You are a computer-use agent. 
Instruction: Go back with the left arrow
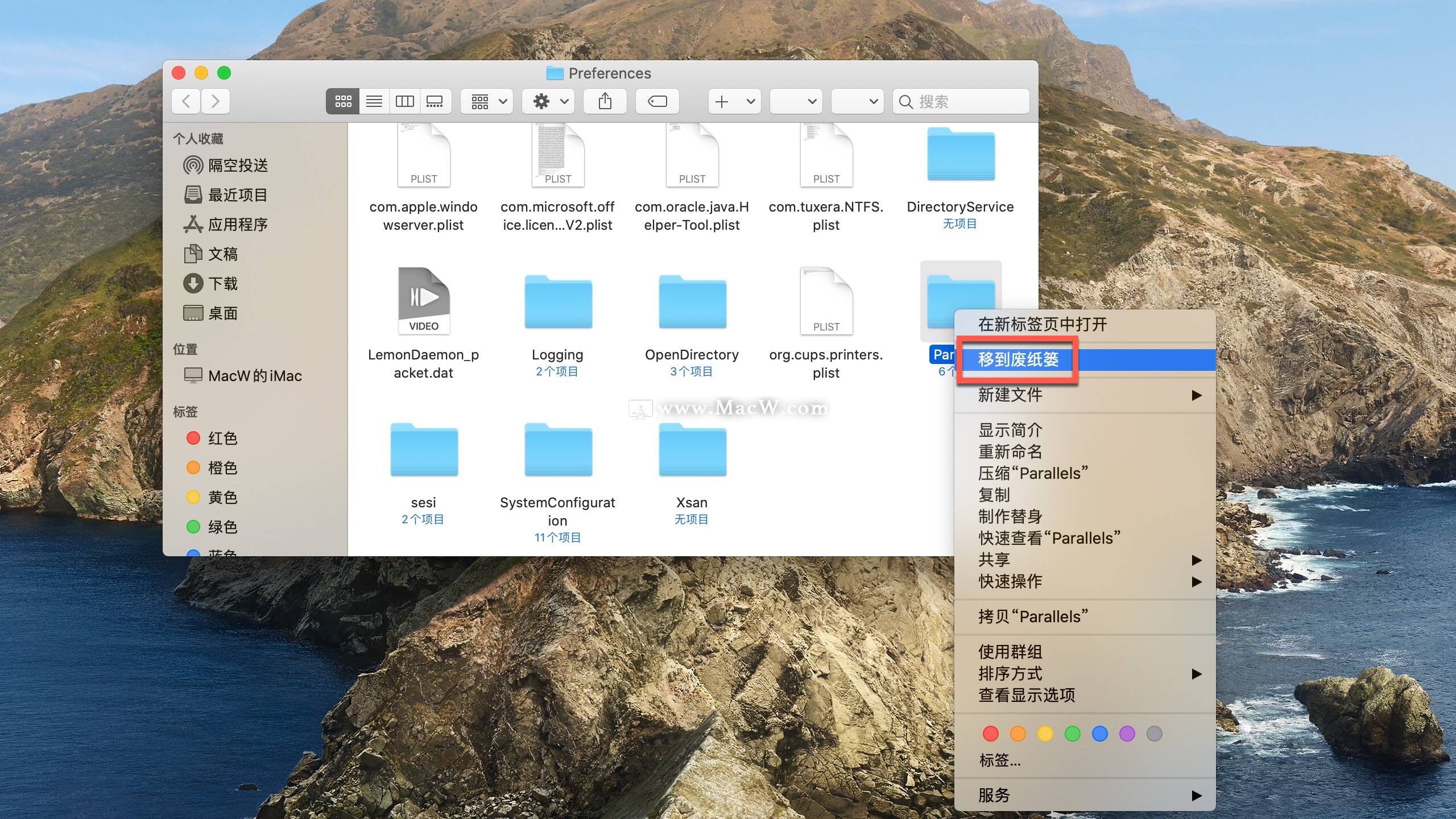(x=186, y=101)
